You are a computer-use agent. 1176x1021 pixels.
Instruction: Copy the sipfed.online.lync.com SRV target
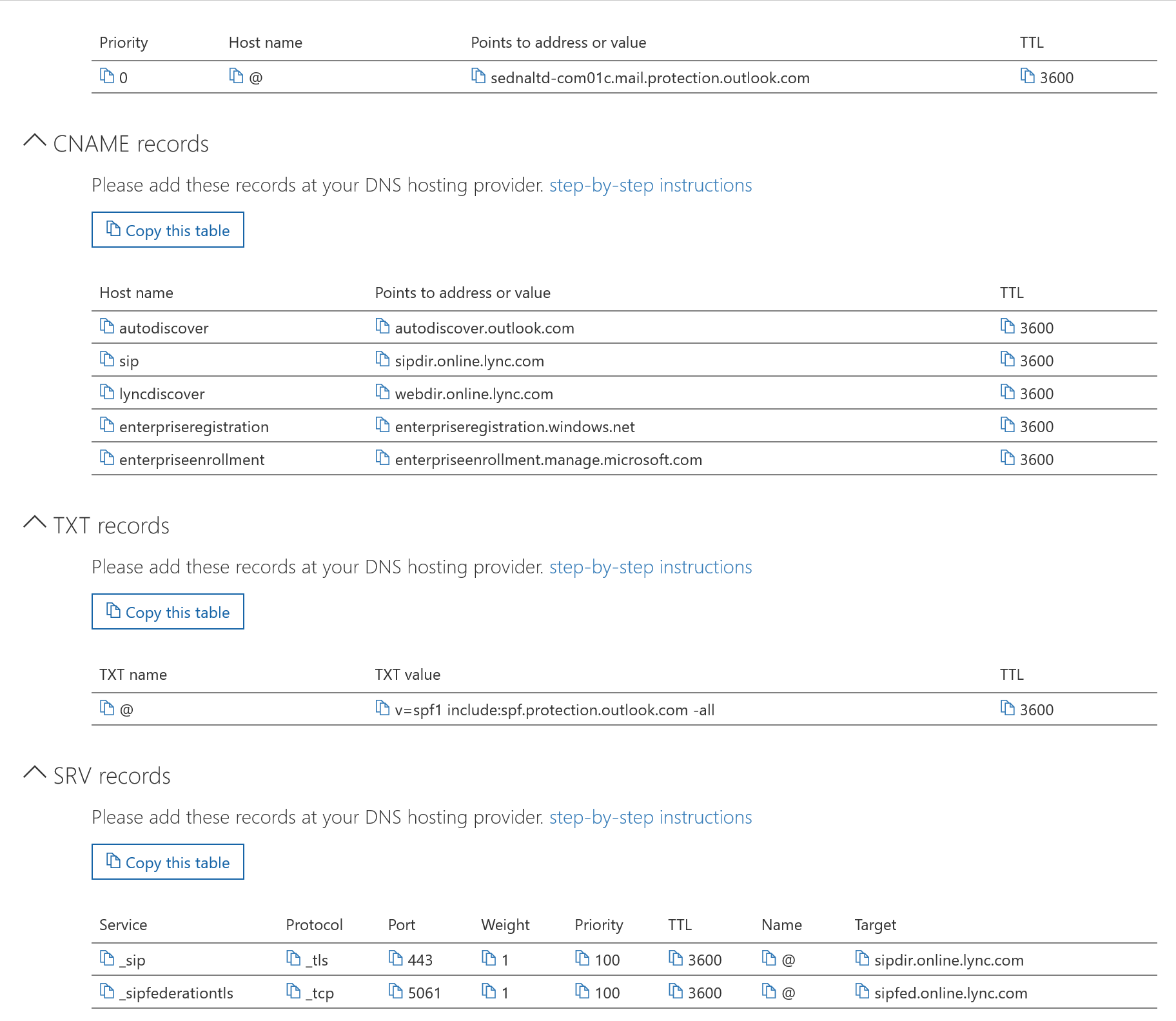pyautogui.click(x=861, y=993)
